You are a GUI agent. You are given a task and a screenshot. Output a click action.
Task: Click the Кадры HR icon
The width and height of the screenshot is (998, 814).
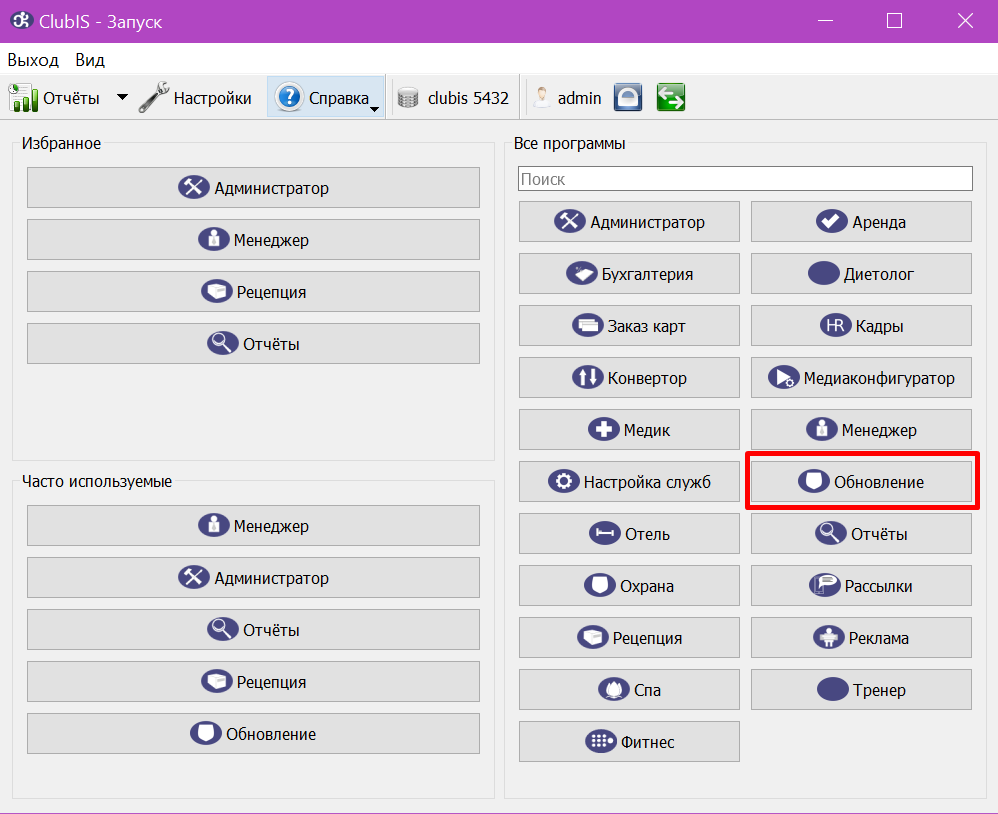click(835, 325)
